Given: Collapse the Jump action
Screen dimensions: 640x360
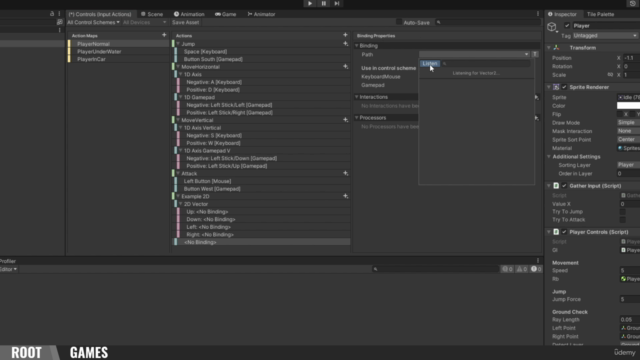Looking at the screenshot, I should (178, 44).
